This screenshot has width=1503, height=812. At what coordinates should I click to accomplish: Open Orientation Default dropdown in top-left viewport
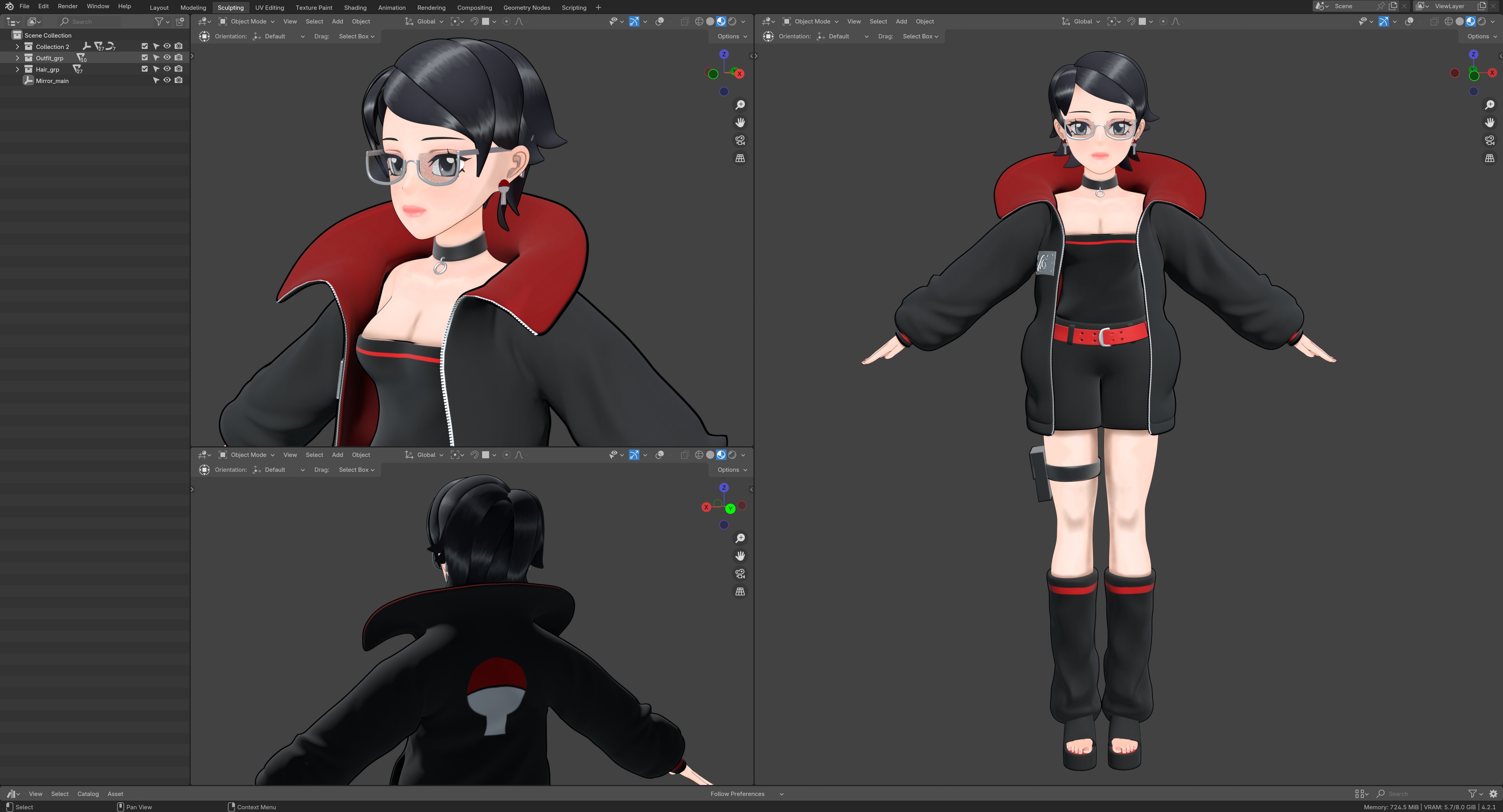pyautogui.click(x=279, y=36)
